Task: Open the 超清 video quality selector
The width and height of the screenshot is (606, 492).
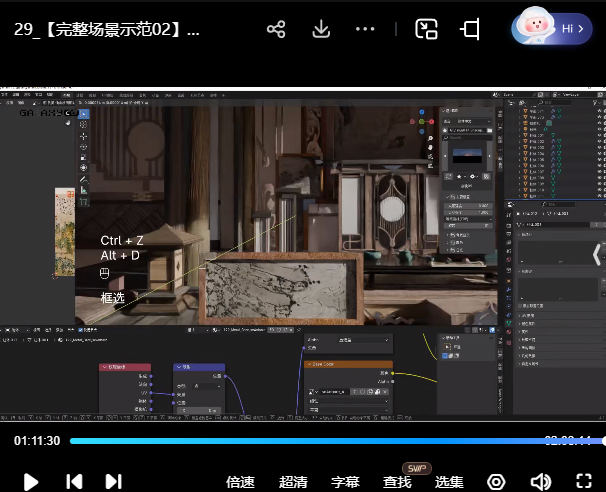Action: point(293,482)
